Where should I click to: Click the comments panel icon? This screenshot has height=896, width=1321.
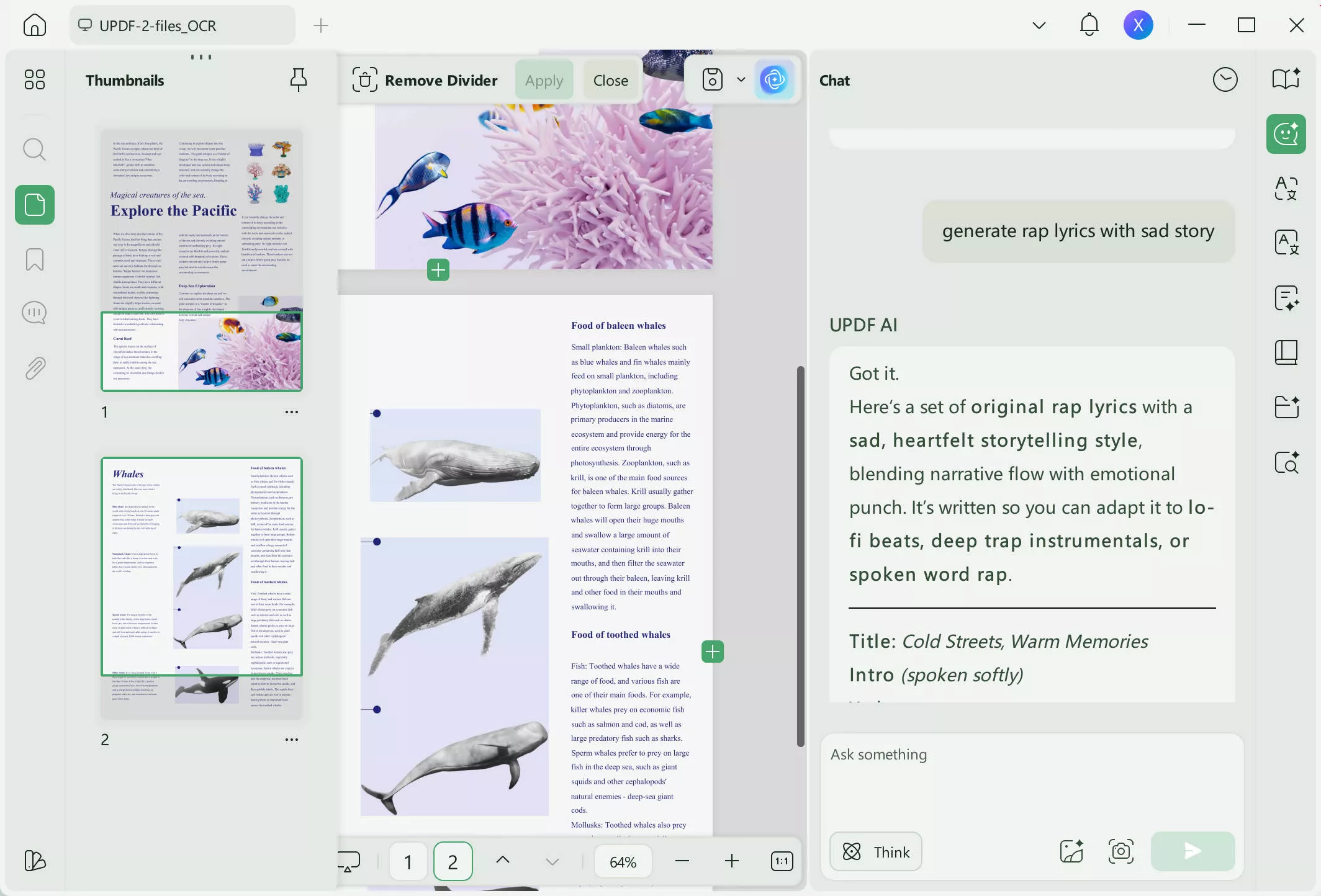pos(34,313)
